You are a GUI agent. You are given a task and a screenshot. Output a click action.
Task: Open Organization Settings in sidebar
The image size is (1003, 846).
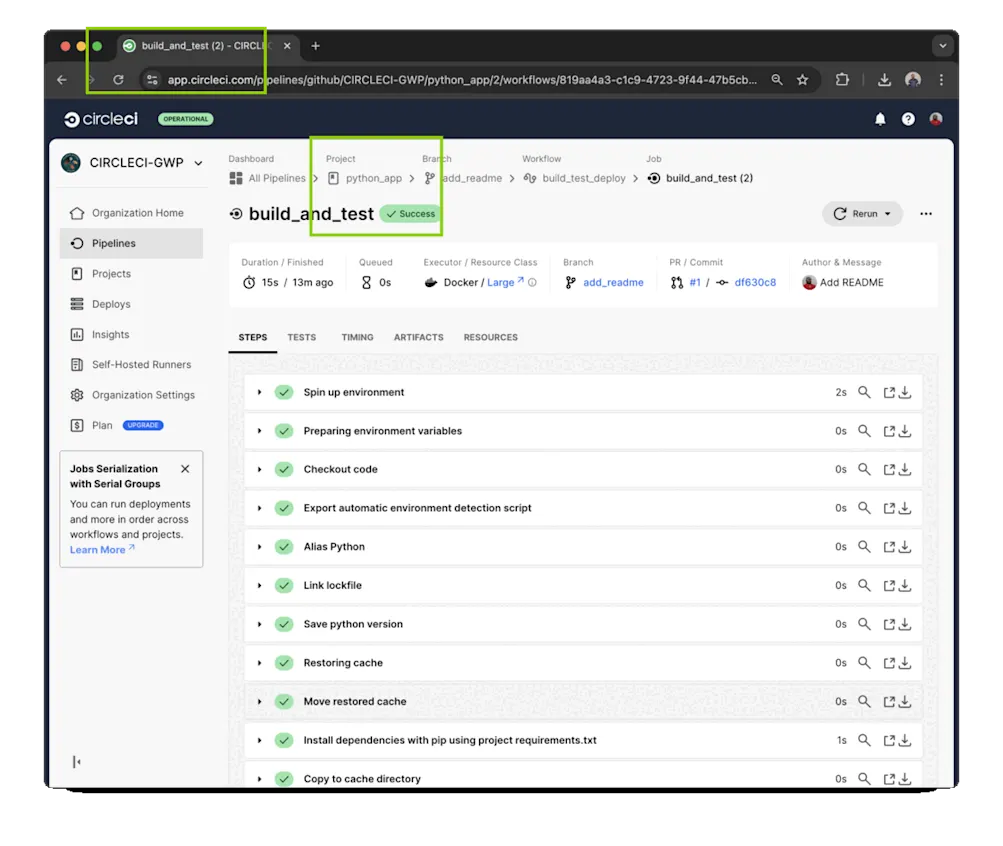tap(131, 395)
